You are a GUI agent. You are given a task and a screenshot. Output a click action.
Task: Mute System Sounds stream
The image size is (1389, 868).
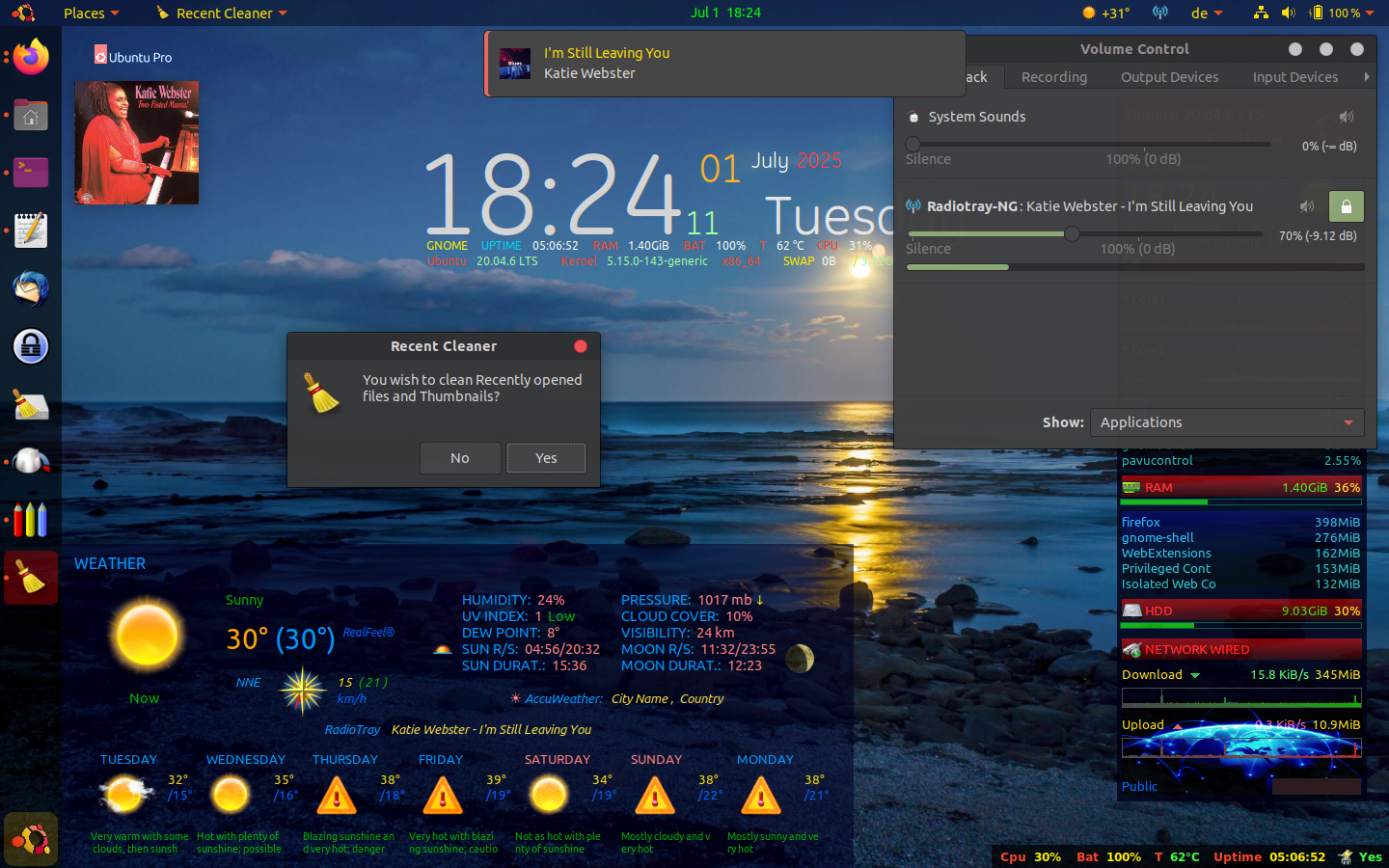click(x=1347, y=117)
